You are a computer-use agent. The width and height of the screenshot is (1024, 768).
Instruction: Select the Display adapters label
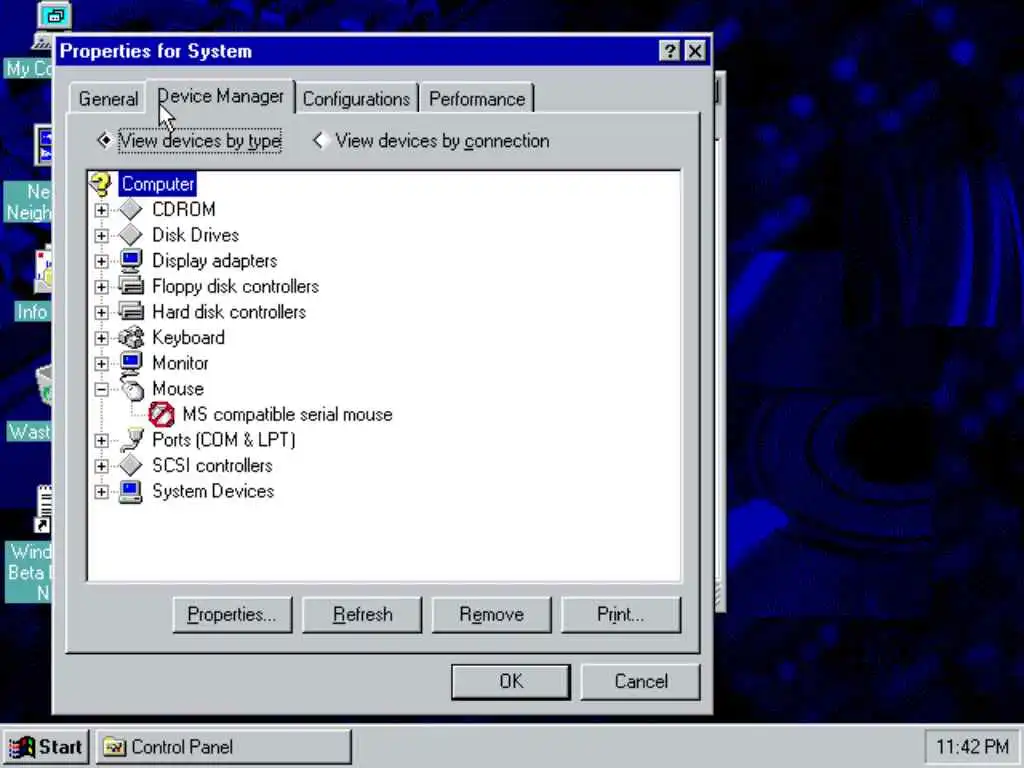point(214,261)
